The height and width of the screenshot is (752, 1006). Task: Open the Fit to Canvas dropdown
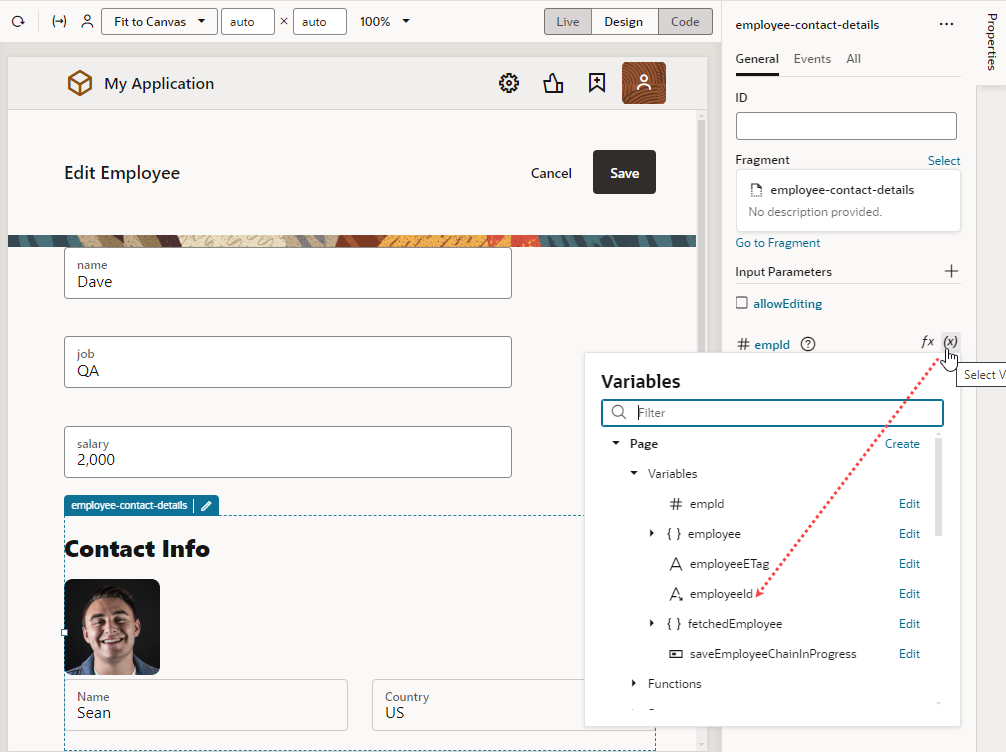click(x=159, y=20)
